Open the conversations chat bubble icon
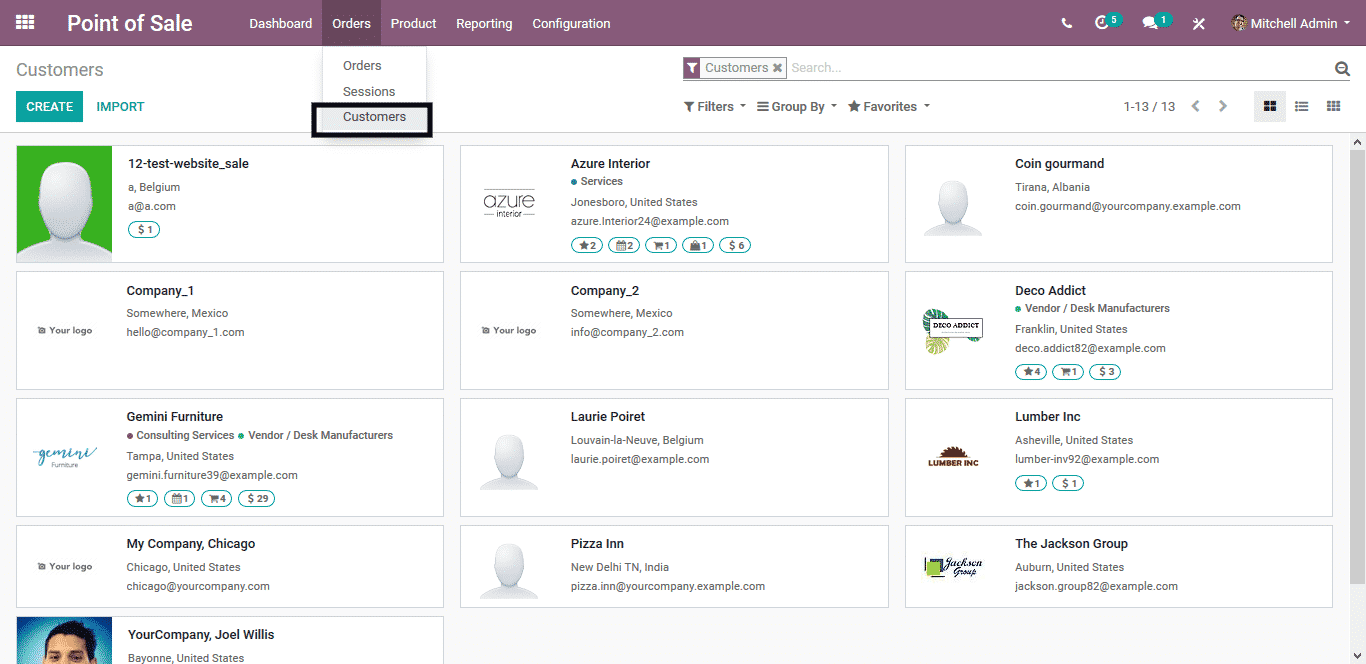Screen dimensions: 1366x664 [x=1151, y=23]
